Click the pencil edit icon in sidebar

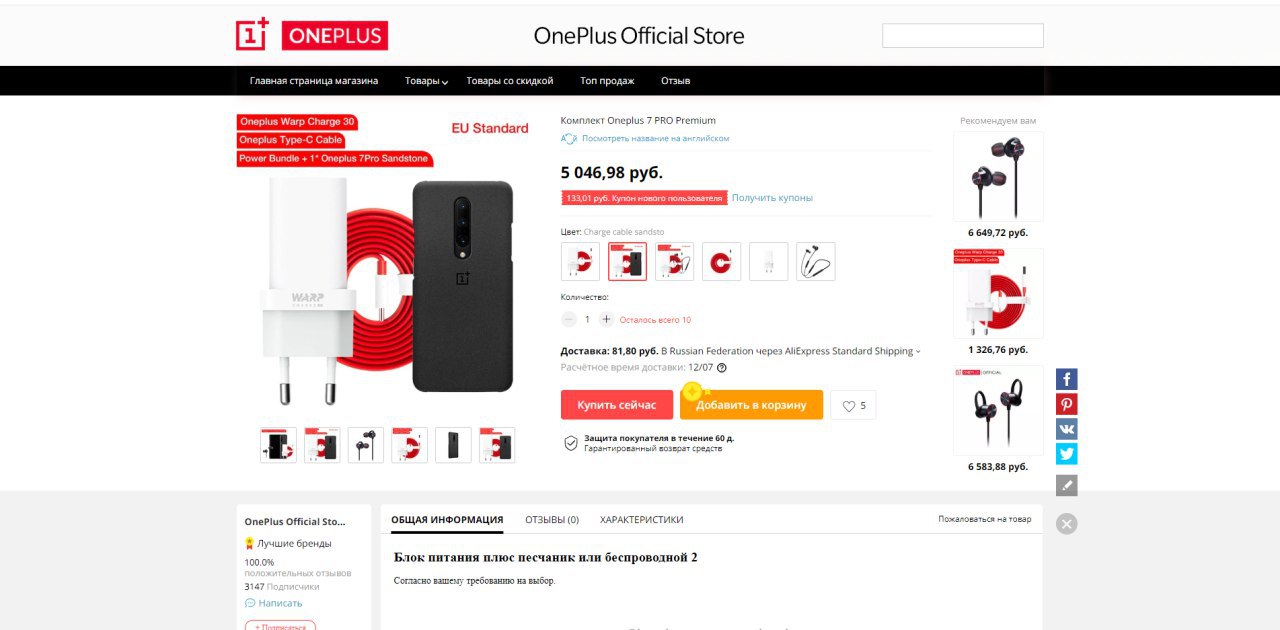click(1067, 485)
